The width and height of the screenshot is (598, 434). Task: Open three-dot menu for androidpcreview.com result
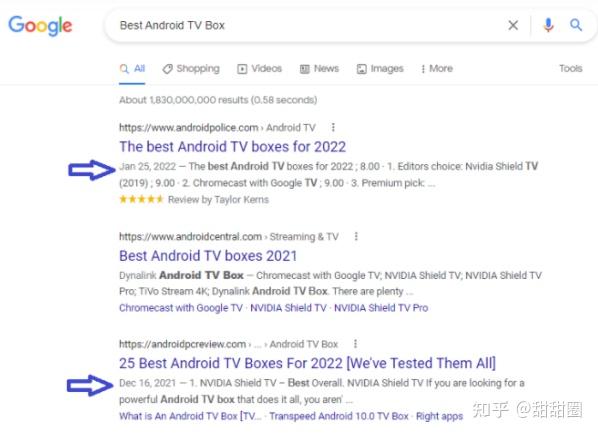(355, 344)
